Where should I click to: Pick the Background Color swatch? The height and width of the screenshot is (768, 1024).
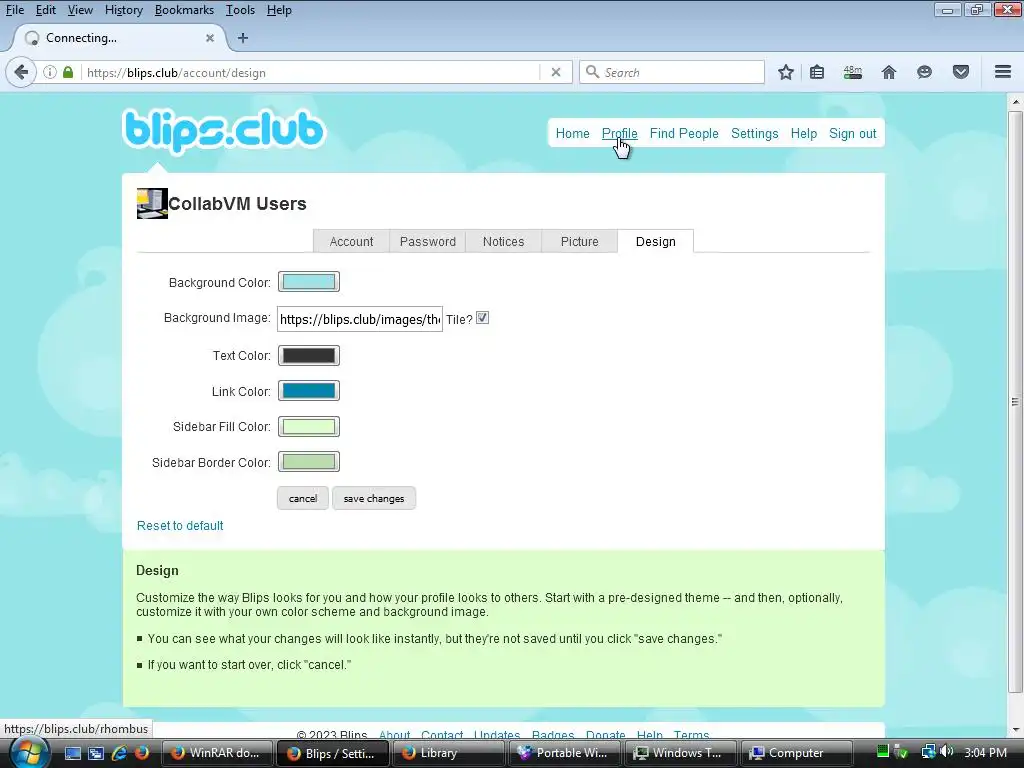click(x=309, y=282)
